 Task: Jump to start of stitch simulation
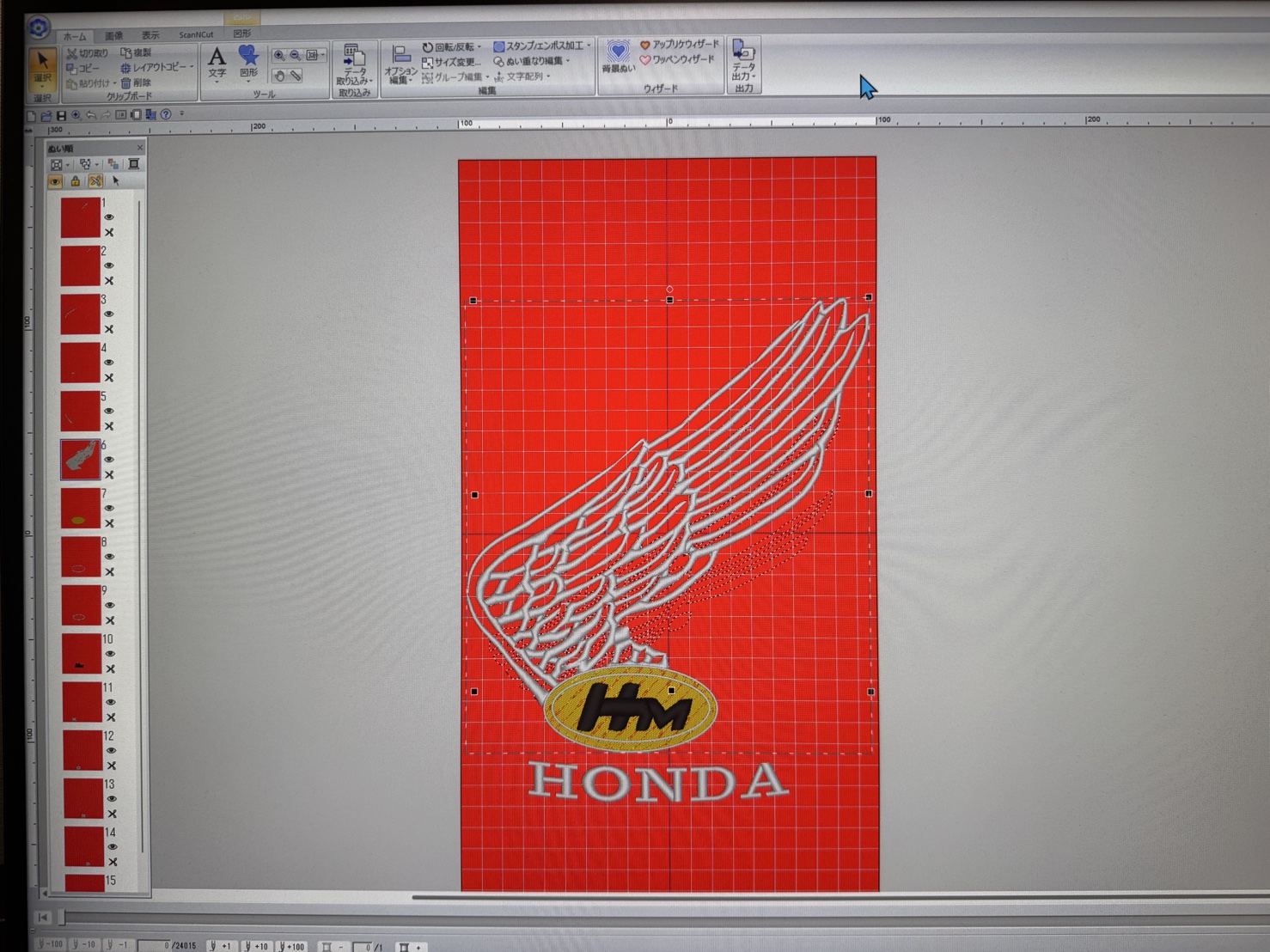pos(42,918)
